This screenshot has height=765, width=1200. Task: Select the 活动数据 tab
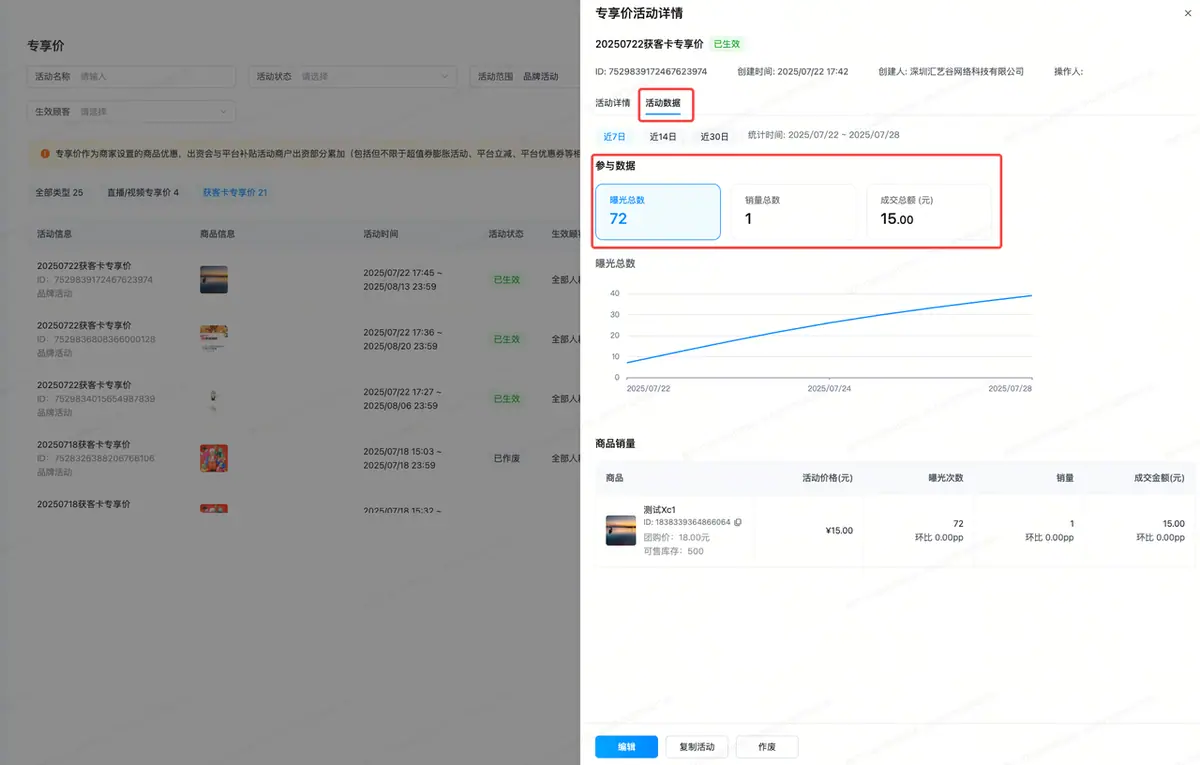point(663,103)
